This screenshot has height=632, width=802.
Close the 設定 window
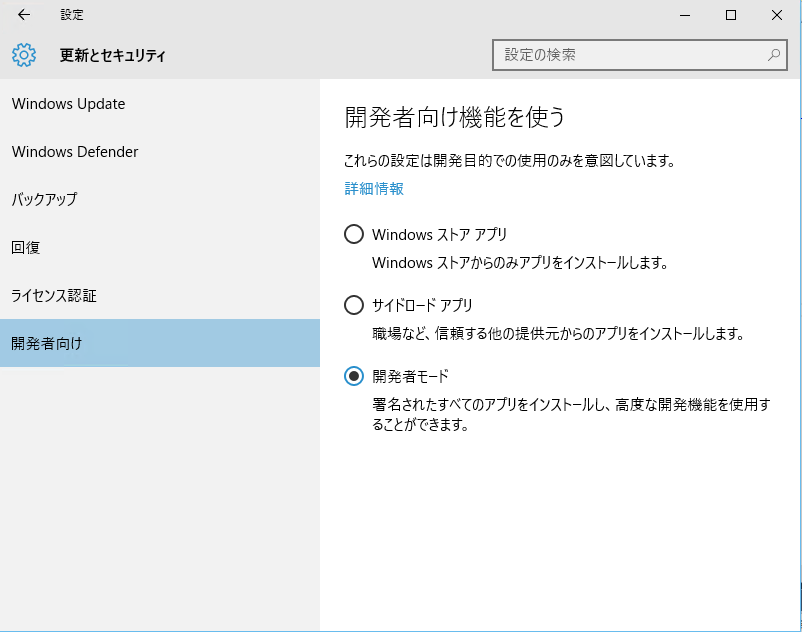(x=777, y=15)
